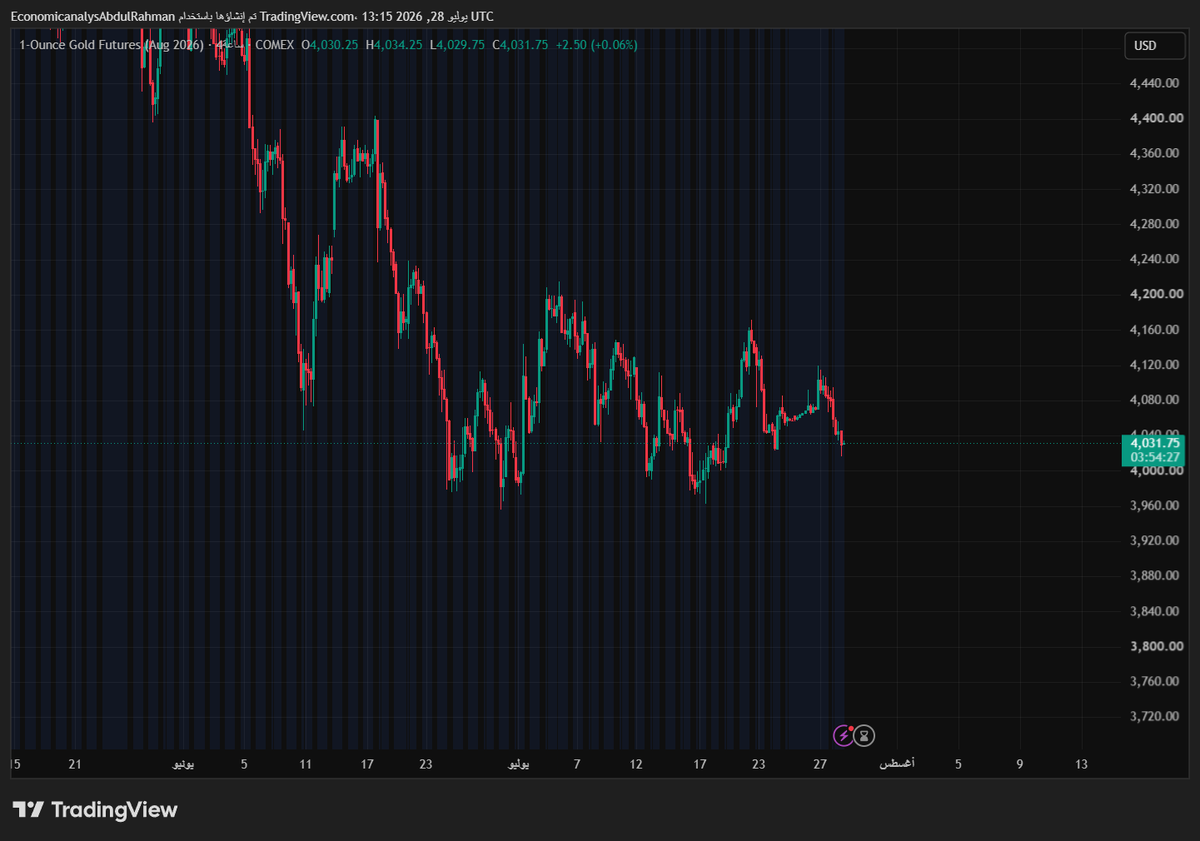Click the +2.50 (+0.06%) change value

click(x=596, y=45)
